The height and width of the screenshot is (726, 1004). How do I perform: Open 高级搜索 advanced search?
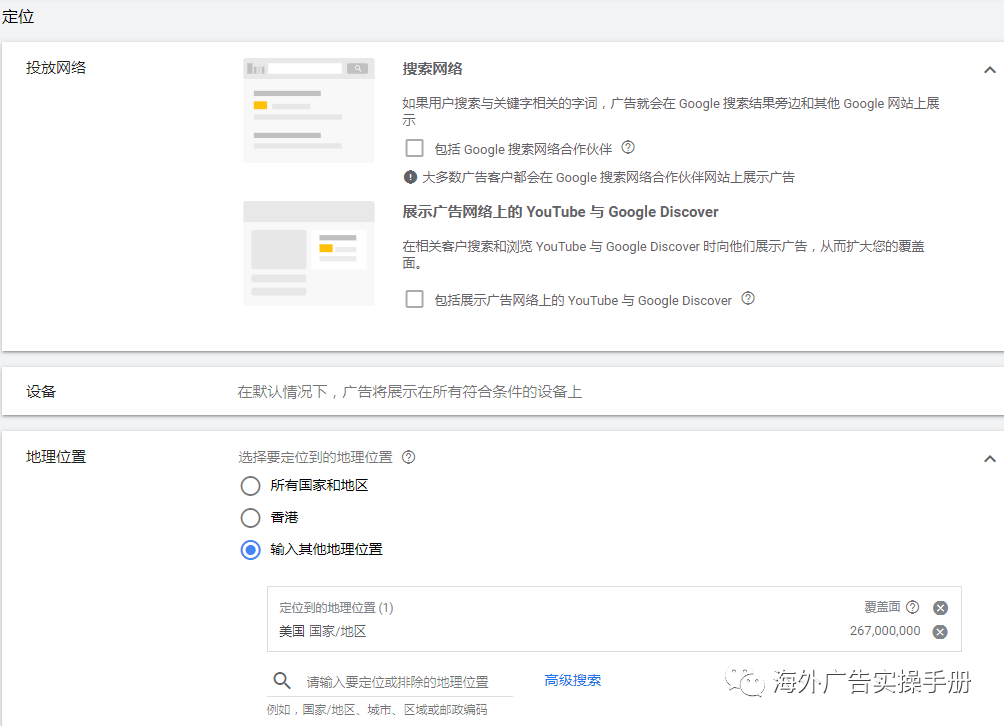(x=572, y=679)
